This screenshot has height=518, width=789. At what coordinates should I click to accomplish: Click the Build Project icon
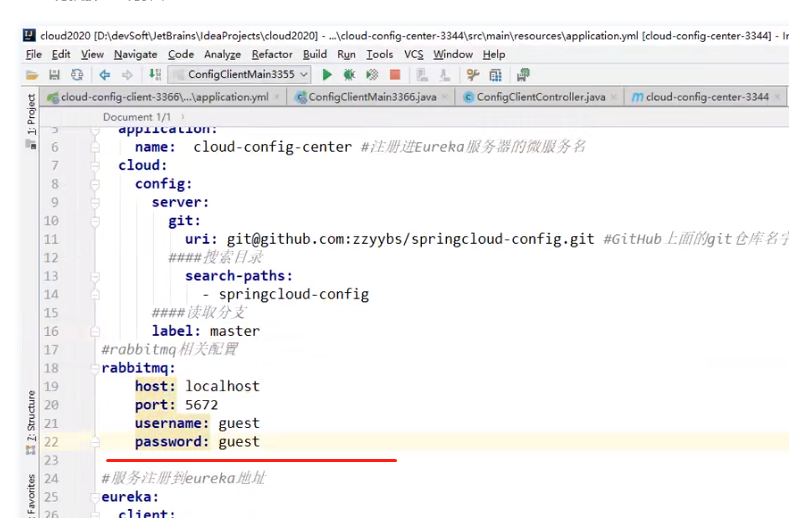tap(155, 75)
